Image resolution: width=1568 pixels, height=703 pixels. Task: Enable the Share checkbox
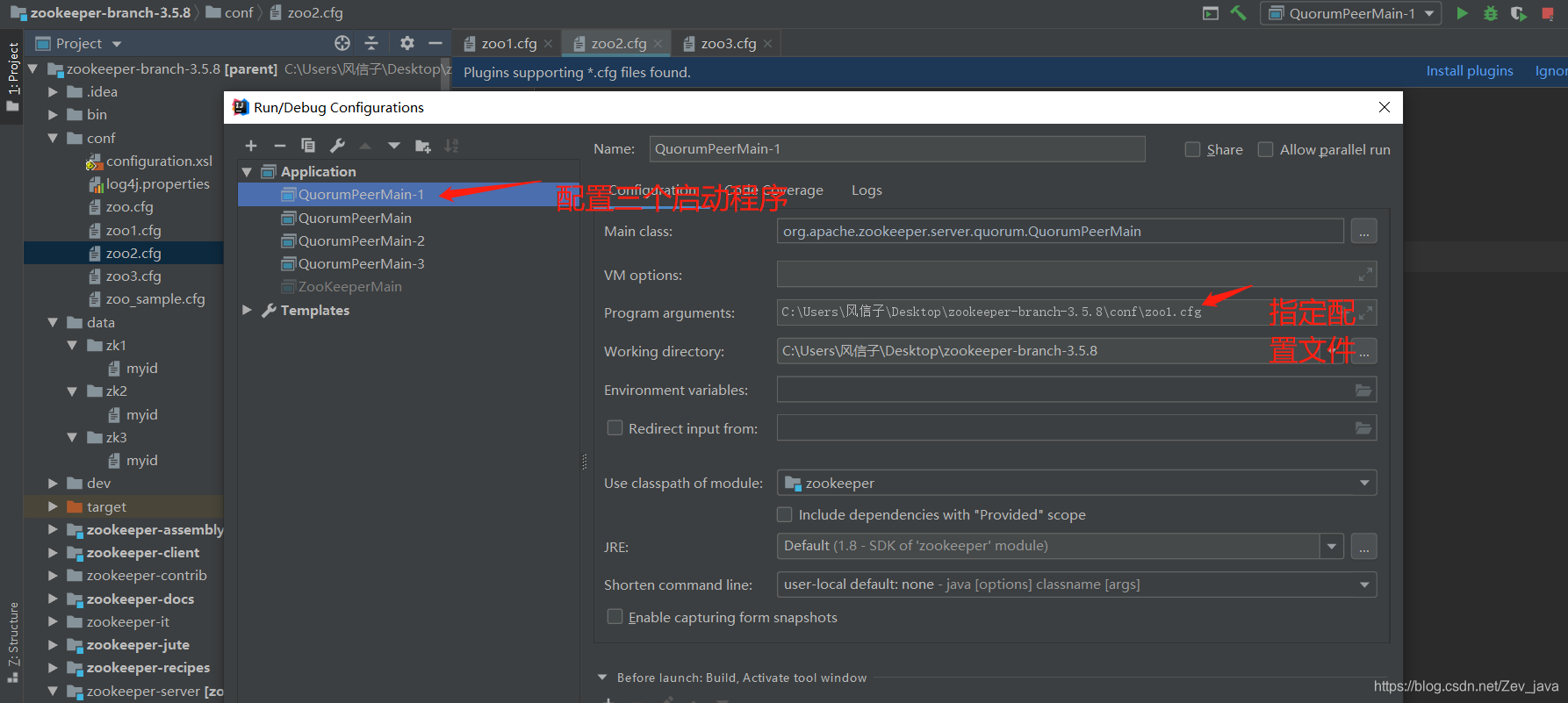point(1192,149)
